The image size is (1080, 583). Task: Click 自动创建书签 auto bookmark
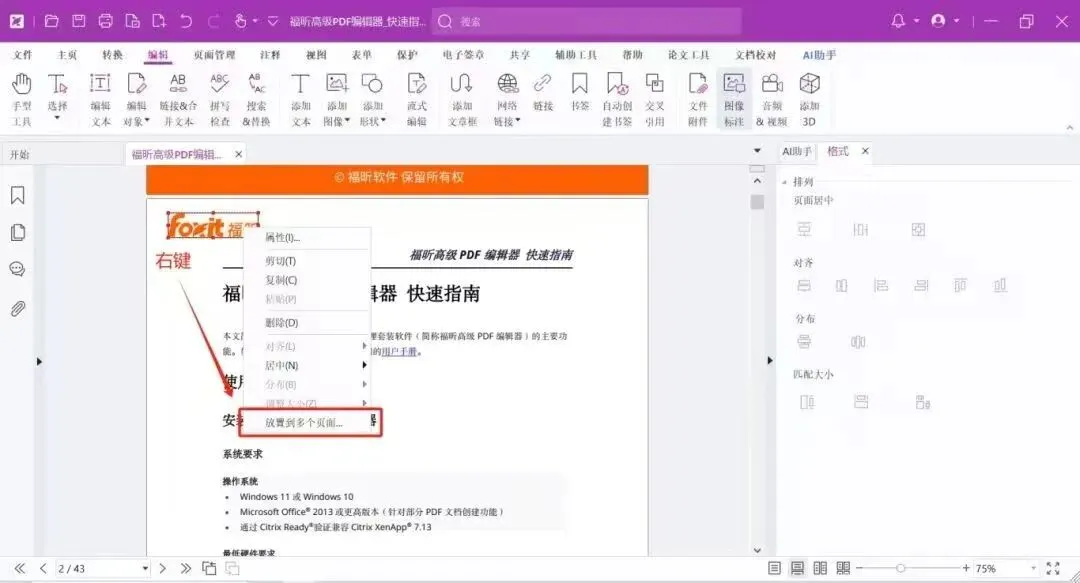617,99
